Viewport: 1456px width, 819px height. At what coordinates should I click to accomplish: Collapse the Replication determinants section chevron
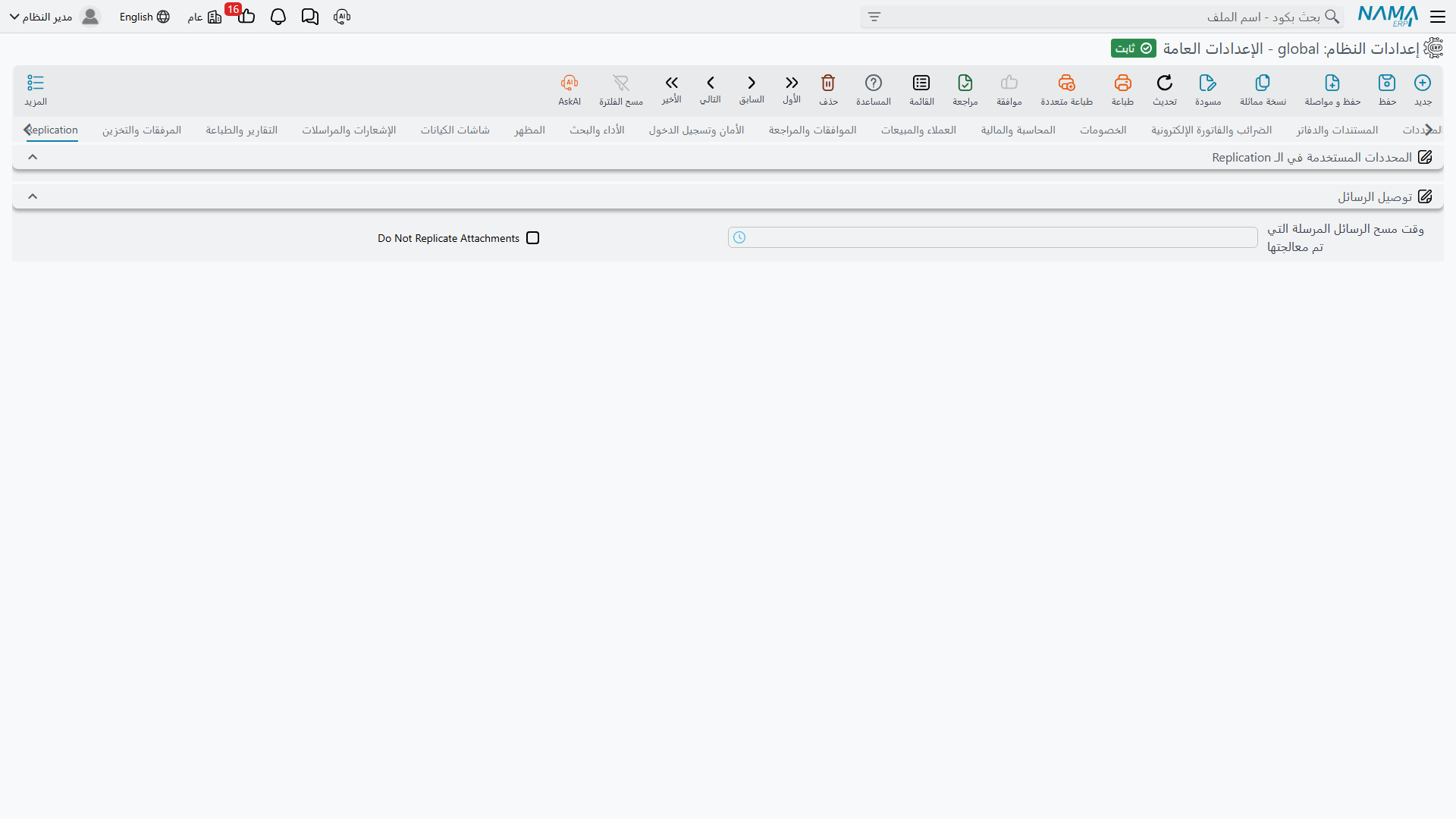33,157
